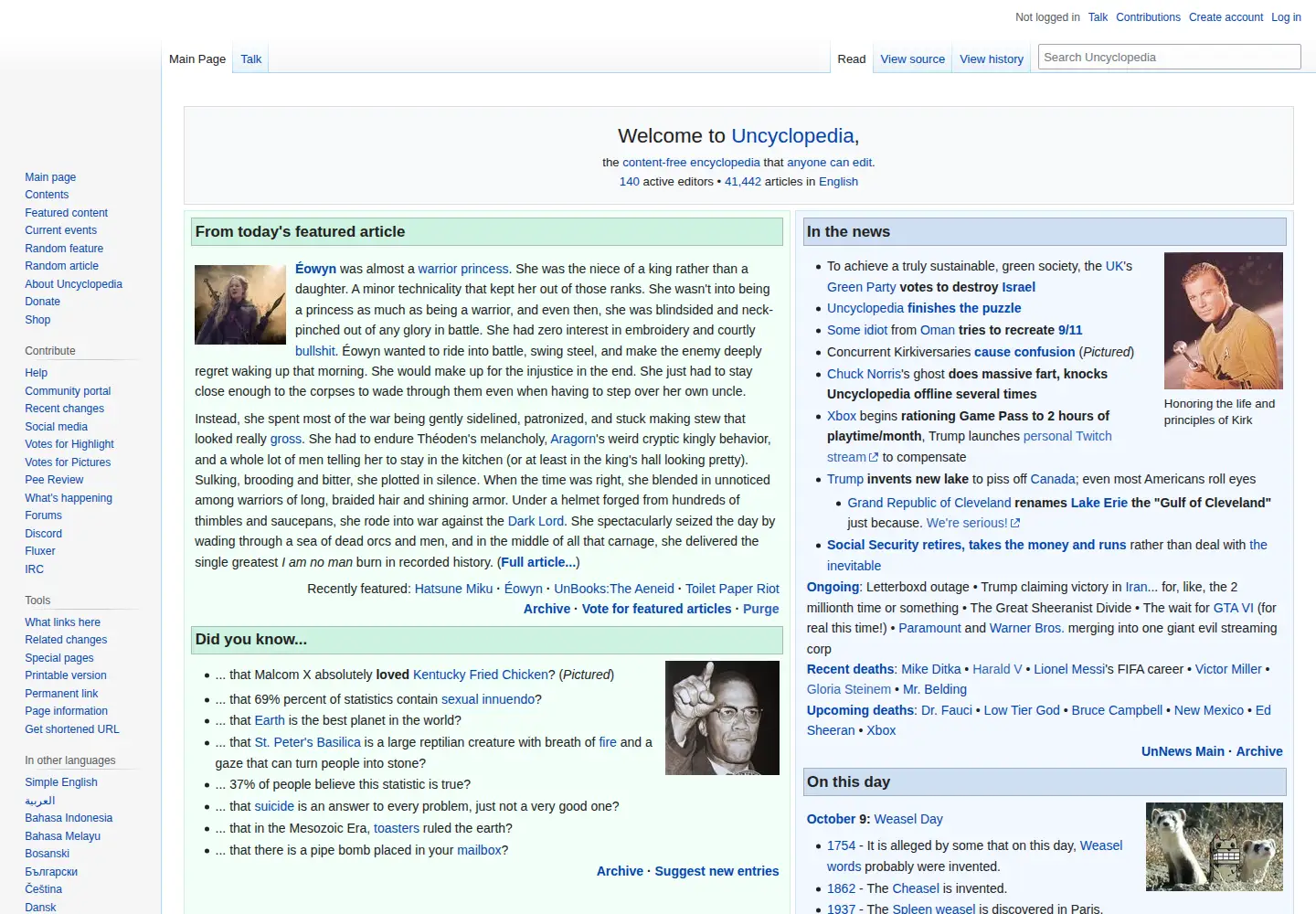This screenshot has height=914, width=1316.
Task: Click the Uncyclopedia link in the welcome heading
Action: pos(792,136)
